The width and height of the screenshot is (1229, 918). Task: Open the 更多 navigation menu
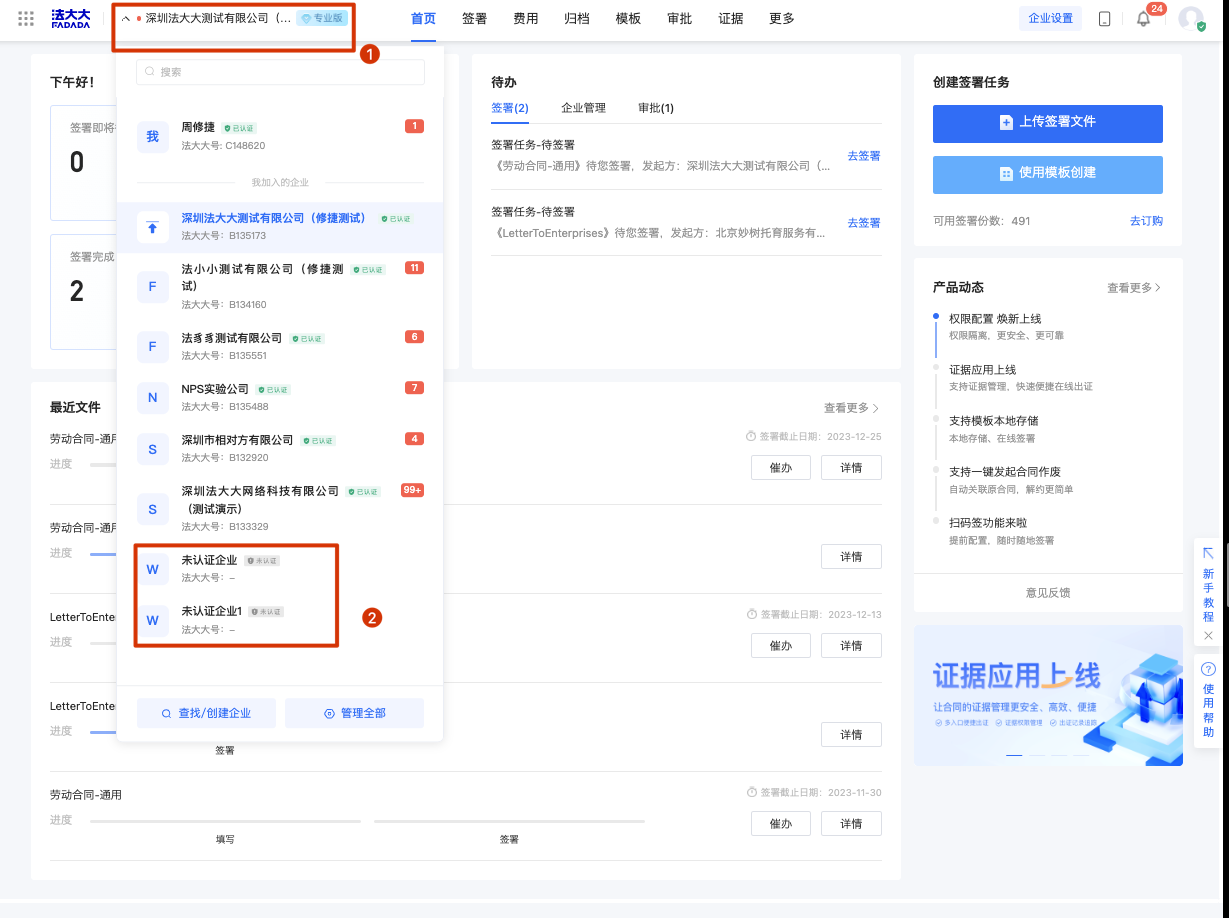[781, 19]
